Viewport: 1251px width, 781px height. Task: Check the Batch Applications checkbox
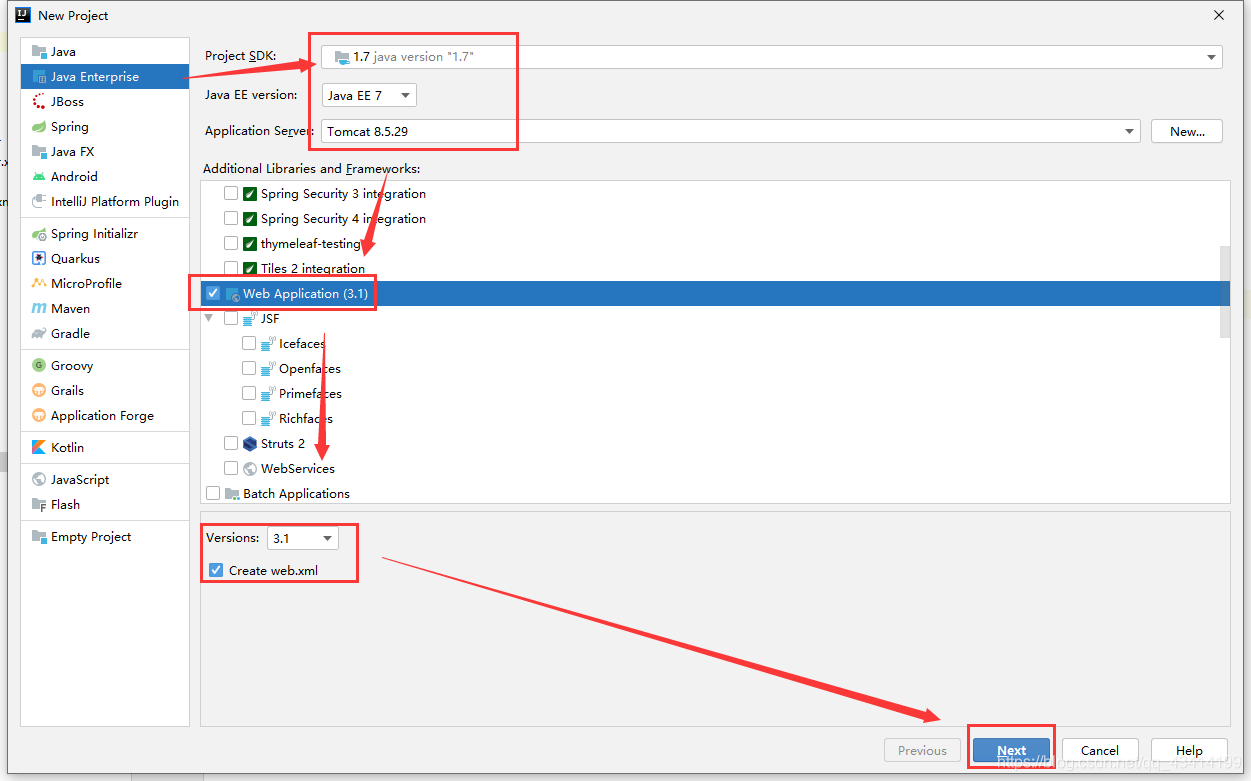tap(213, 493)
